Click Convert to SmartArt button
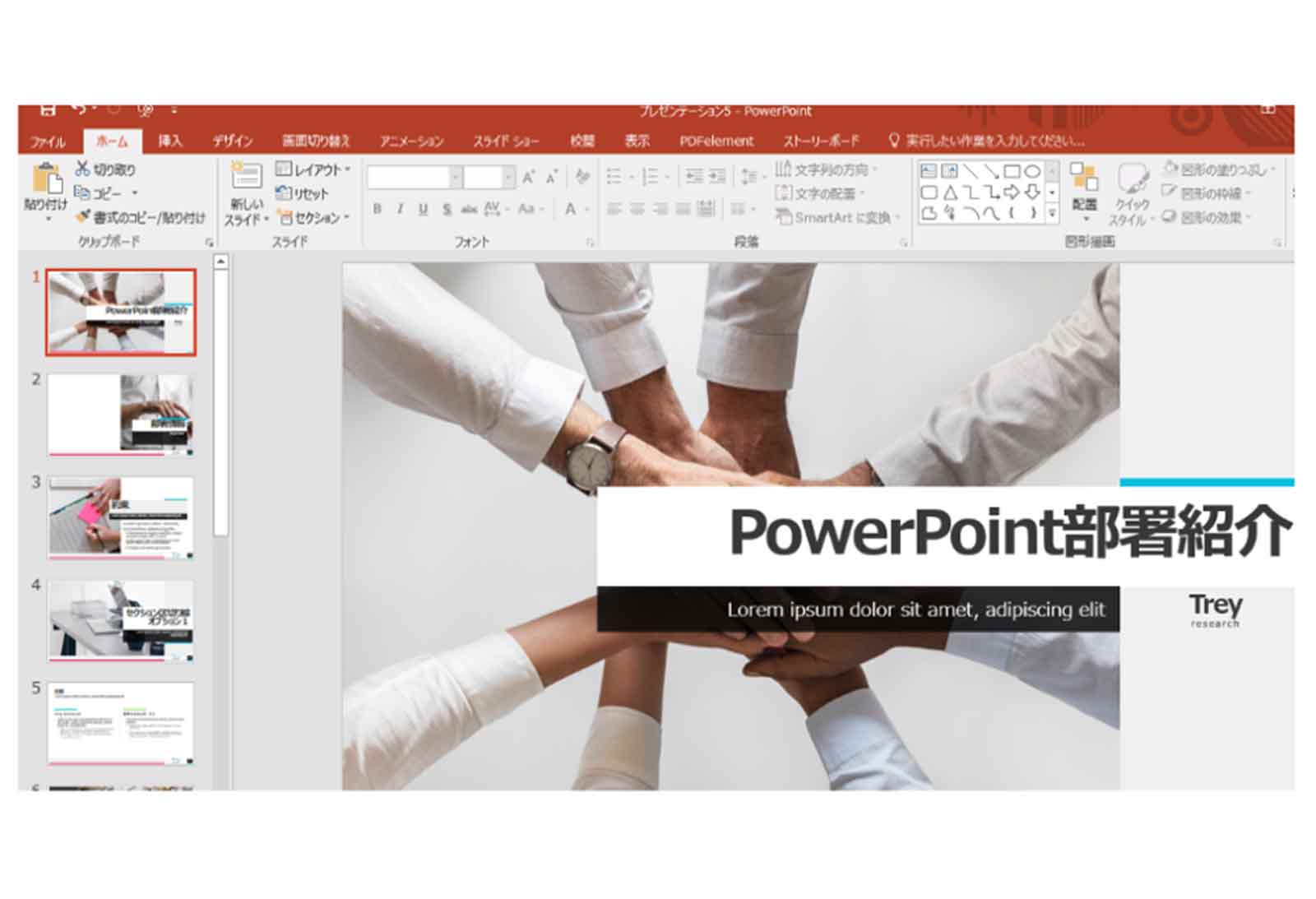The width and height of the screenshot is (1316, 899). [837, 217]
